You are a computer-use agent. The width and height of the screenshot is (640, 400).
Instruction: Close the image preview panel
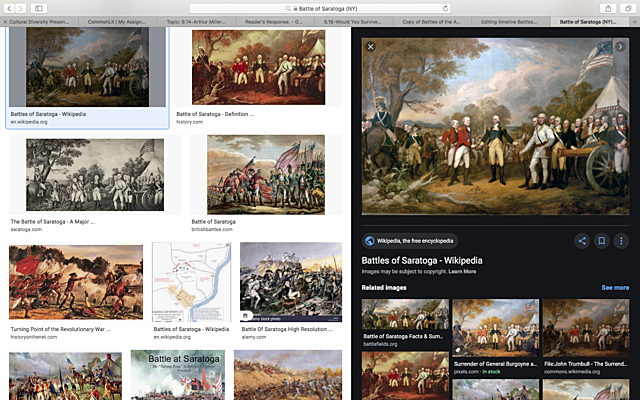(x=371, y=47)
